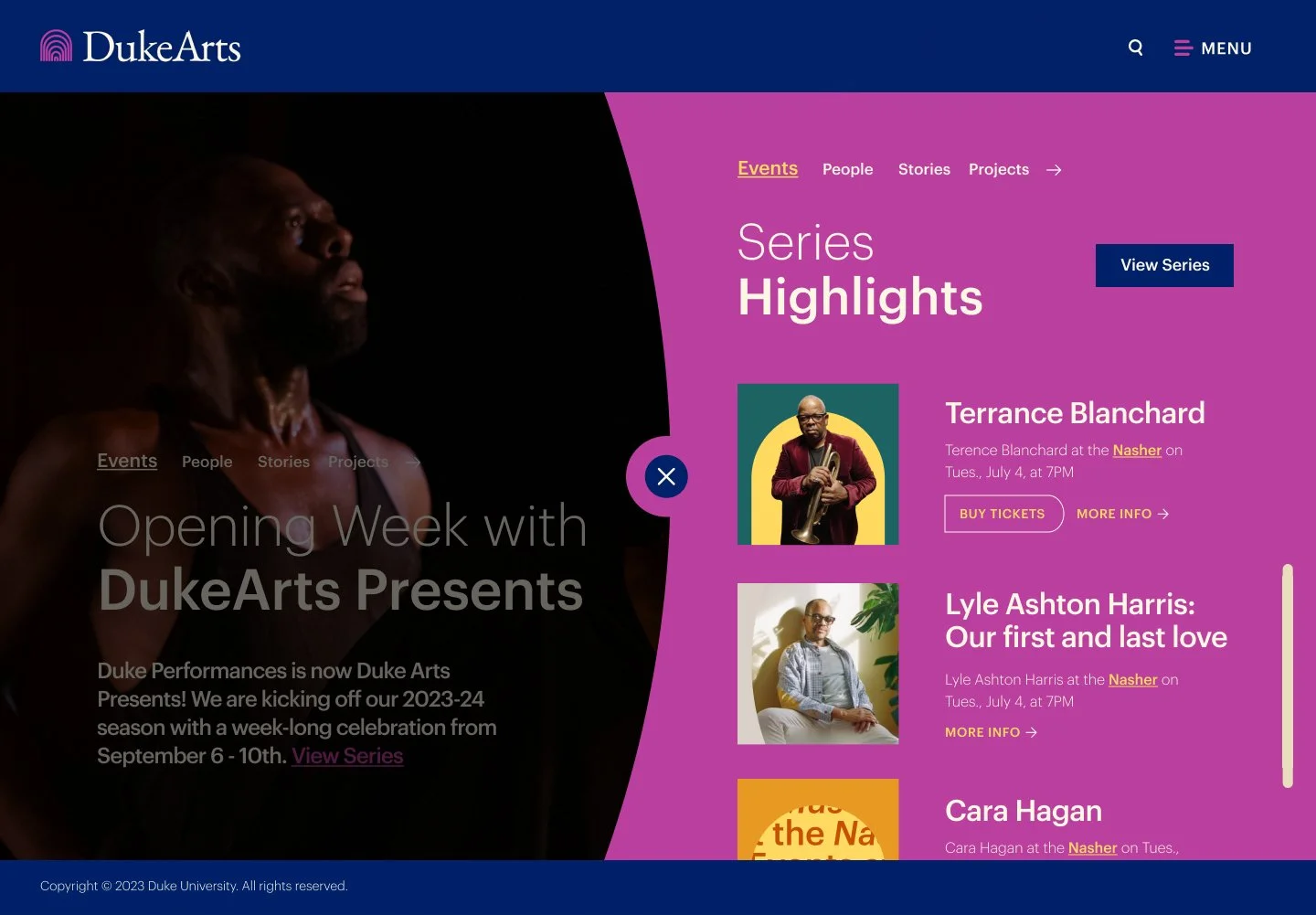Click MORE INFO for Terrance Blanchard
Image resolution: width=1316 pixels, height=915 pixels.
[1122, 514]
